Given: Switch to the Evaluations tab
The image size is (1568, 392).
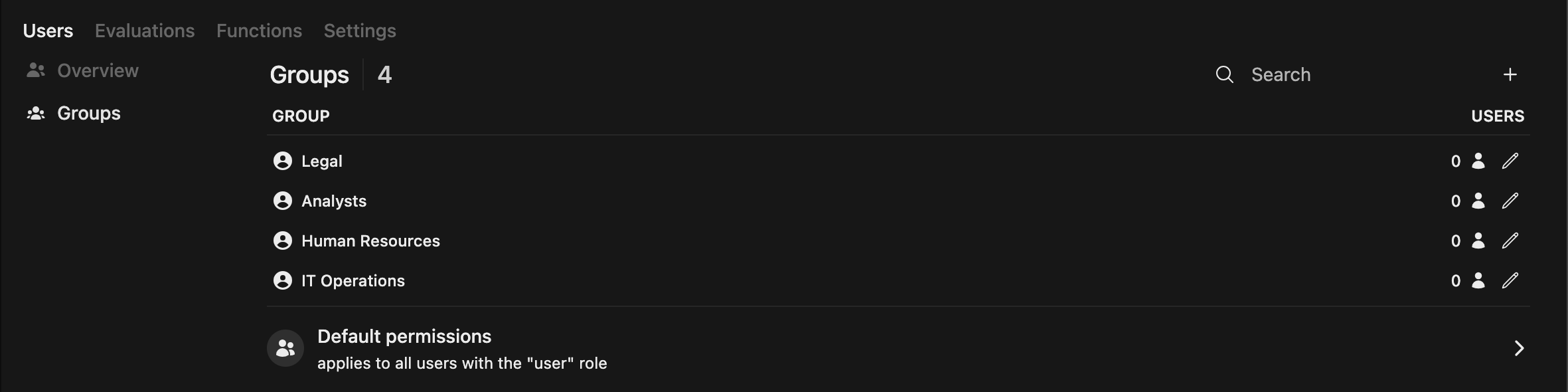Looking at the screenshot, I should (145, 31).
